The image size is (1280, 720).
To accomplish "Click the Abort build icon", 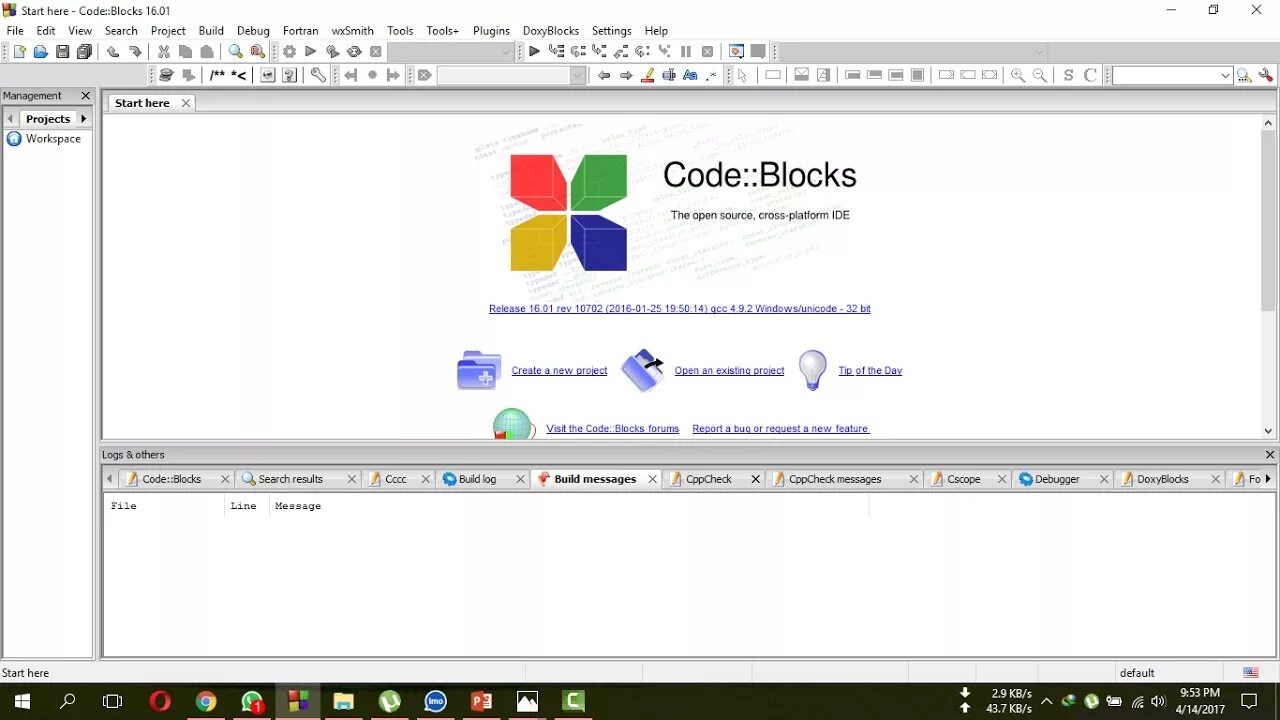I will [376, 52].
